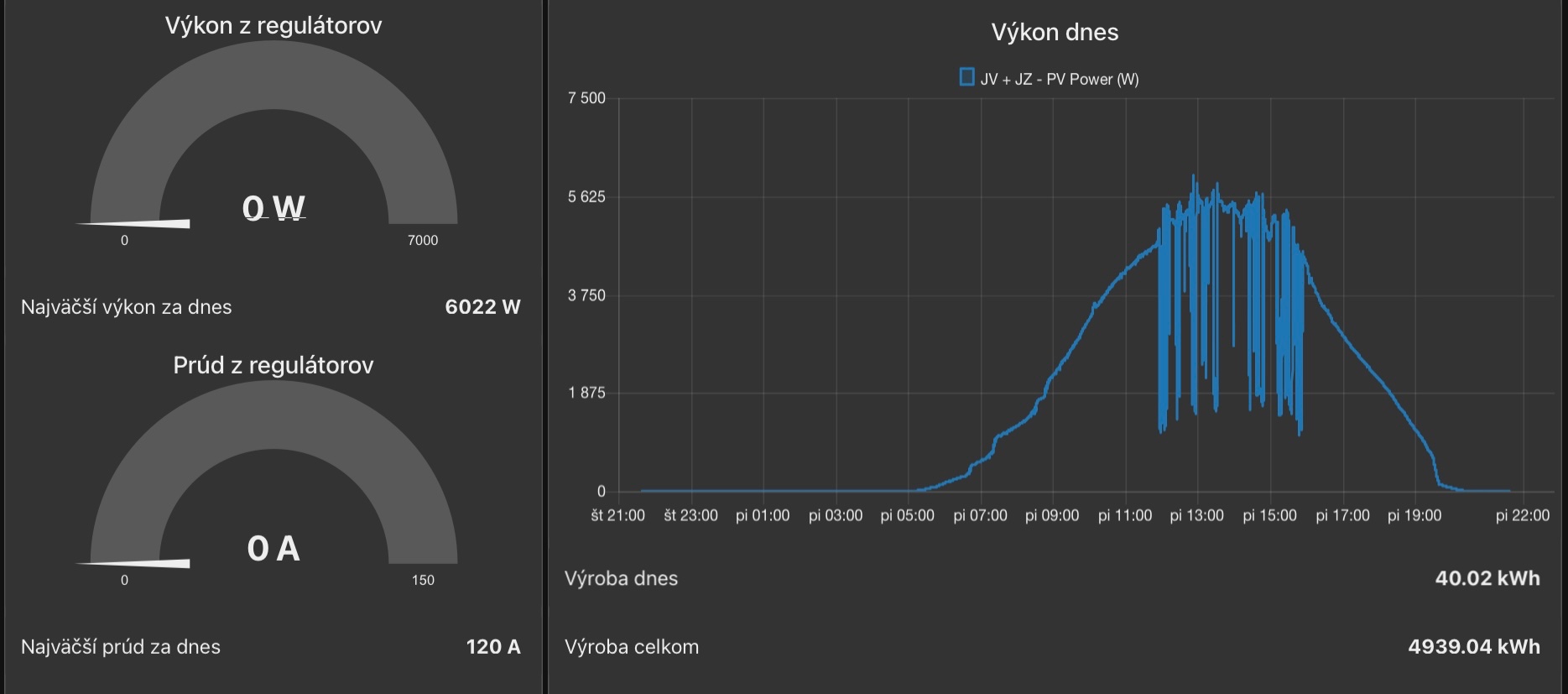Viewport: 1568px width, 694px height.
Task: Click the Výkon dnes chart title
Action: click(1055, 33)
